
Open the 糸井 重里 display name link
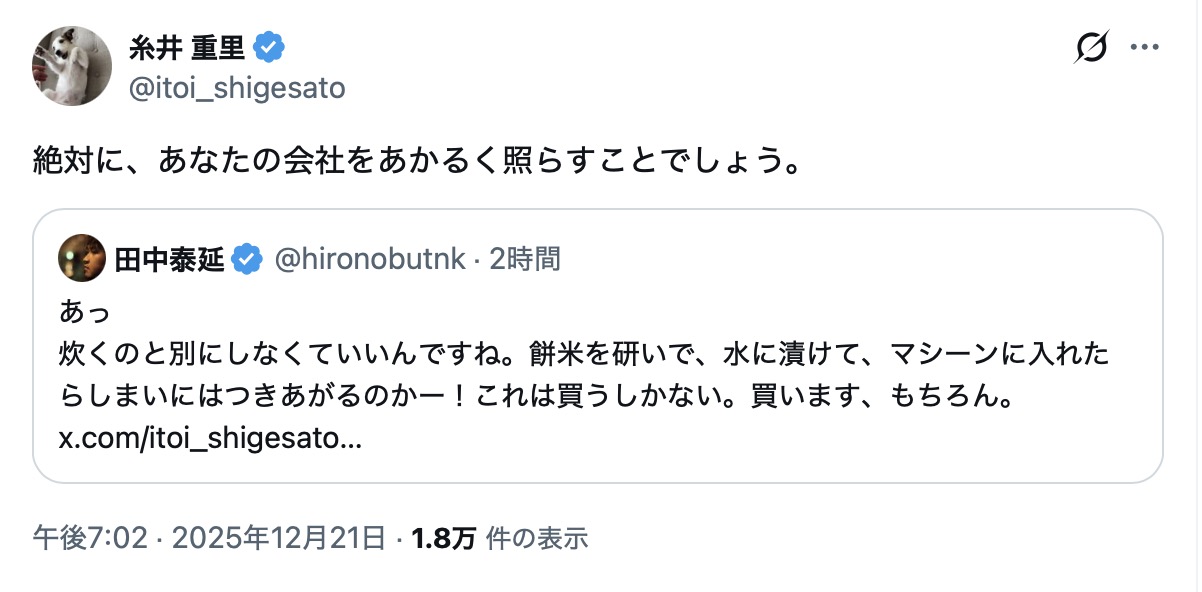(186, 47)
